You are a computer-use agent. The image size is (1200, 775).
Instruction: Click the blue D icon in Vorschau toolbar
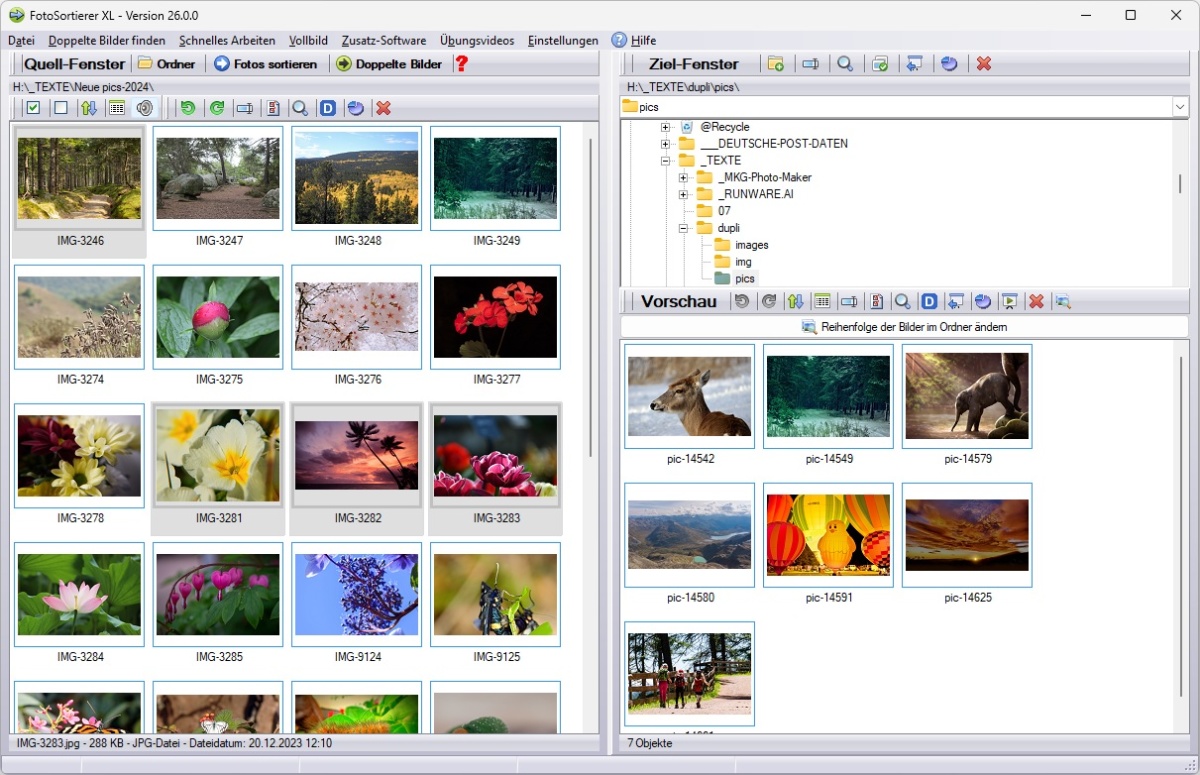tap(929, 301)
